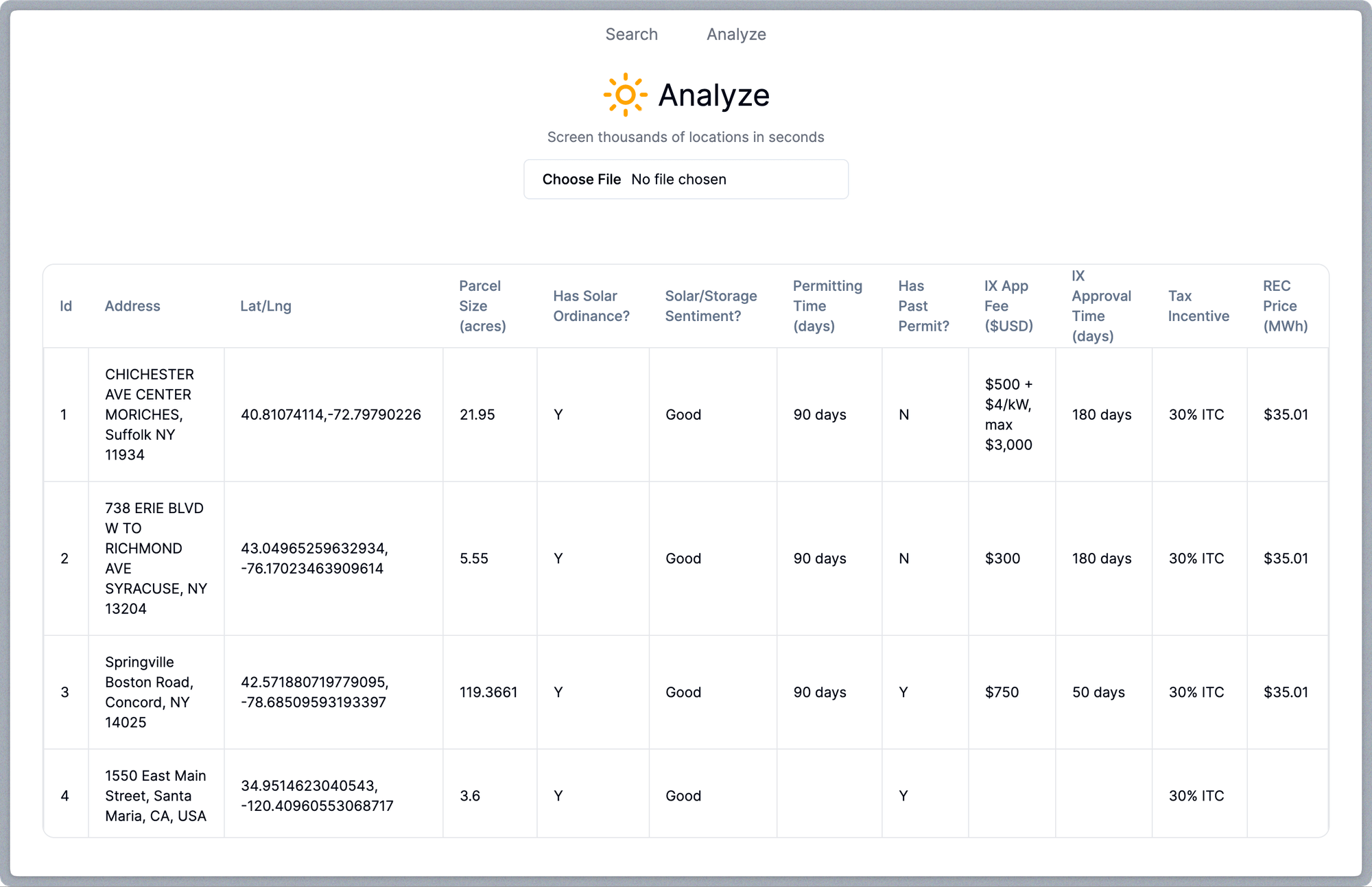Select the Chichester Ave Center Moriches address
The height and width of the screenshot is (887, 1372).
coord(150,414)
